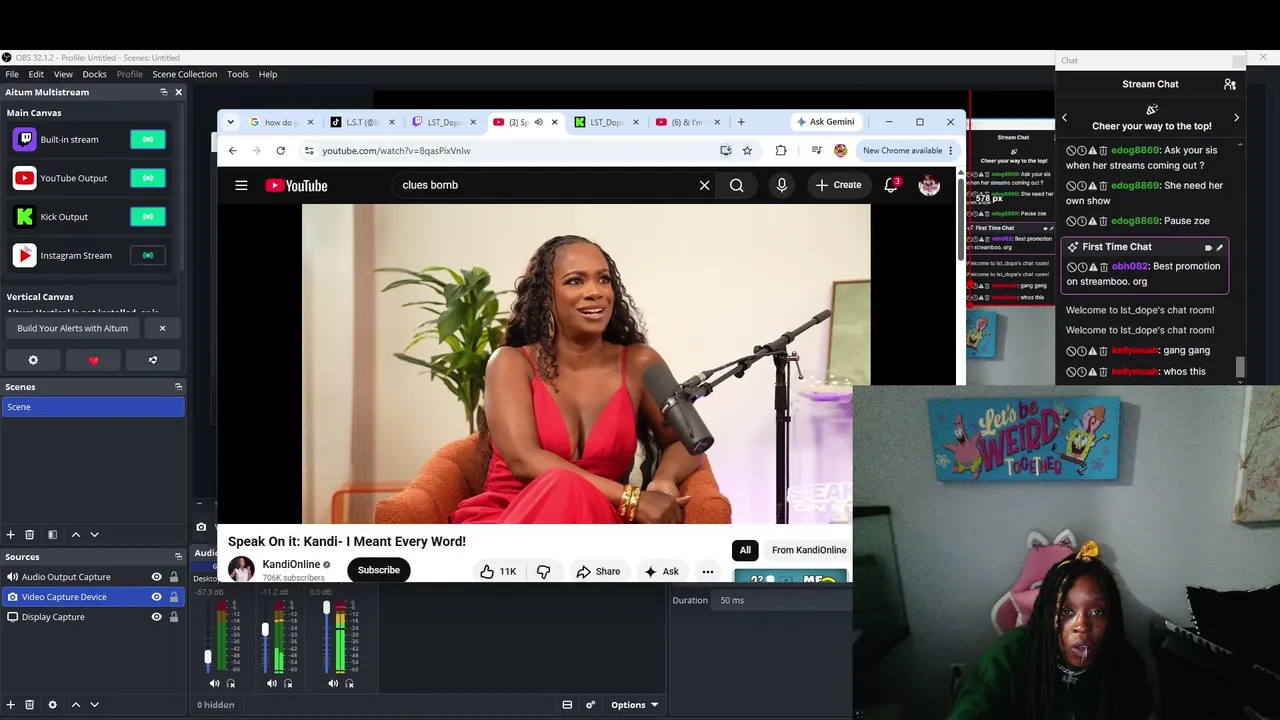
Task: Open scene filters icon in Scenes toolbar
Action: (x=52, y=535)
